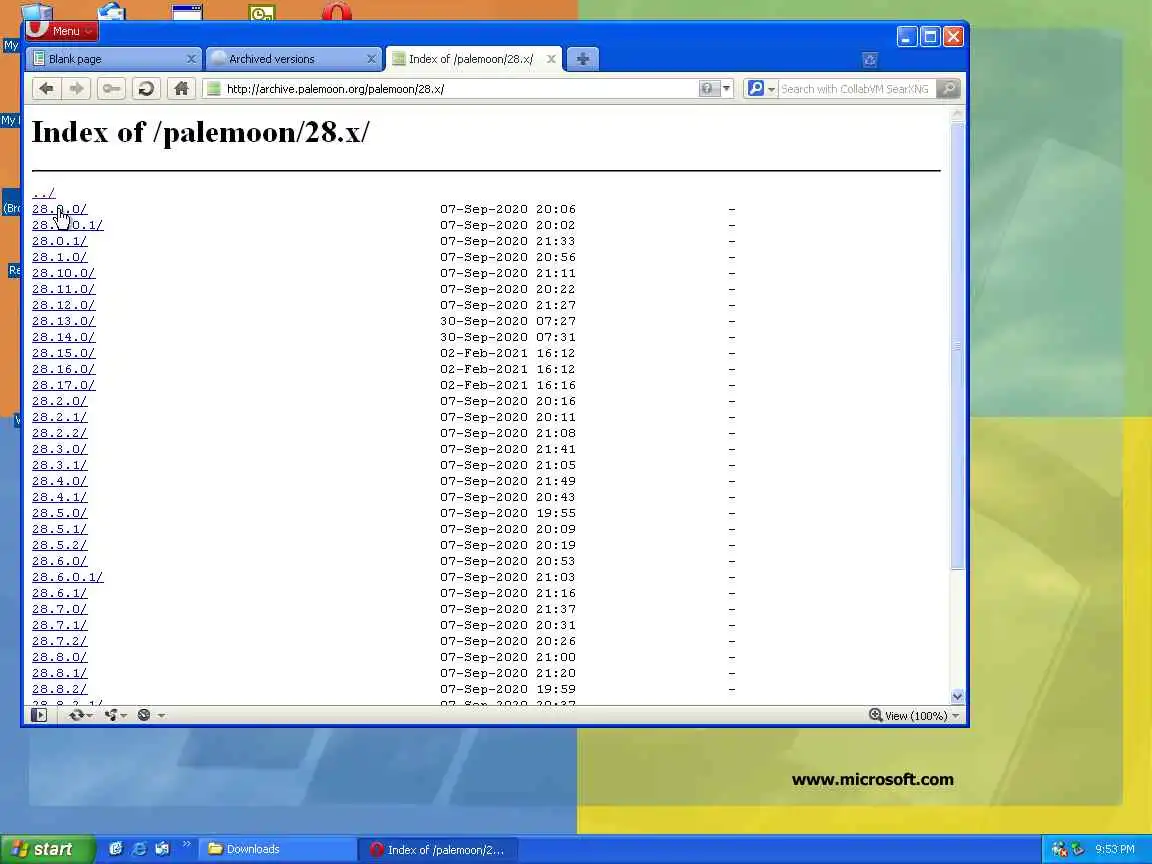Open the 28.3.0/ folder link
Image resolution: width=1152 pixels, height=864 pixels.
60,449
